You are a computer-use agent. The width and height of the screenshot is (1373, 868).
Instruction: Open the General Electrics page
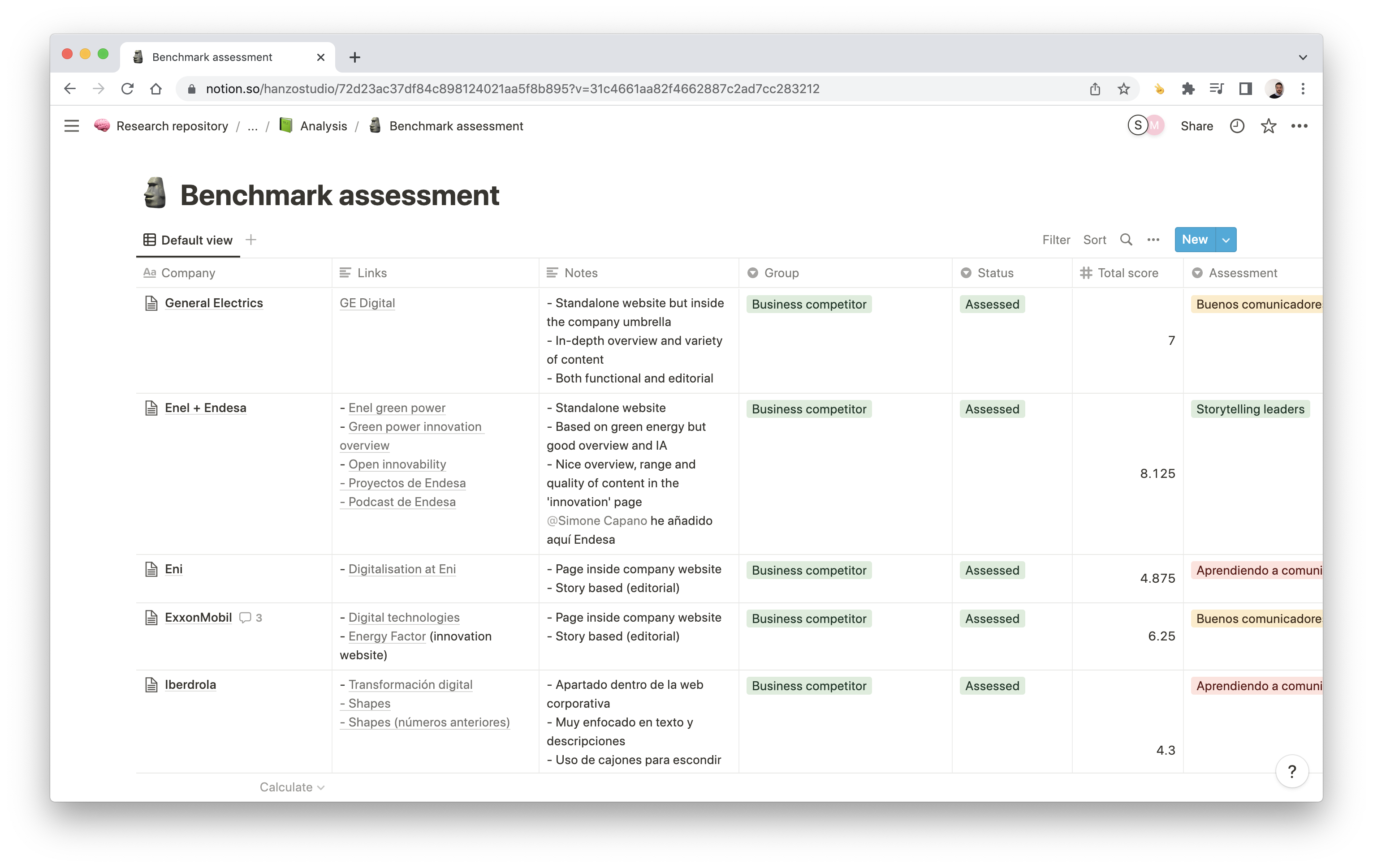point(214,303)
